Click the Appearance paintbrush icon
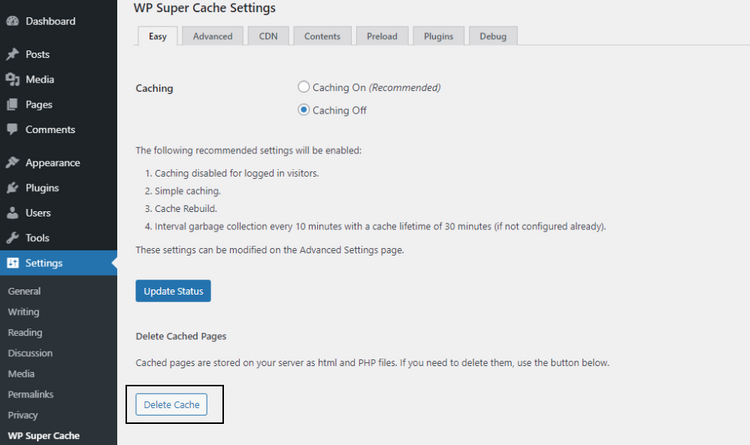This screenshot has height=445, width=750. pos(12,163)
